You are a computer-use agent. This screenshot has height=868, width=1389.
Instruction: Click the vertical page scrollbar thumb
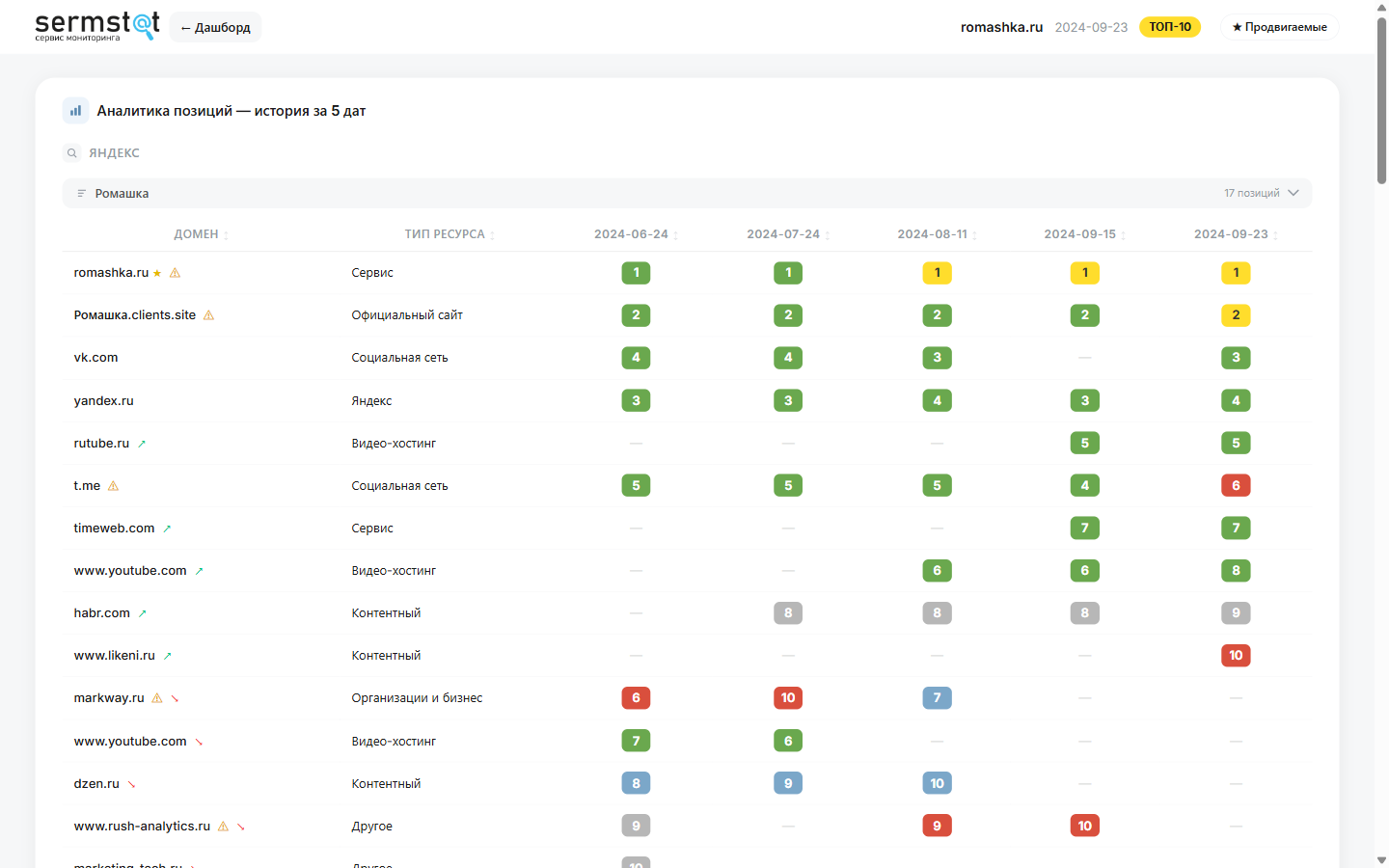pyautogui.click(x=1381, y=99)
